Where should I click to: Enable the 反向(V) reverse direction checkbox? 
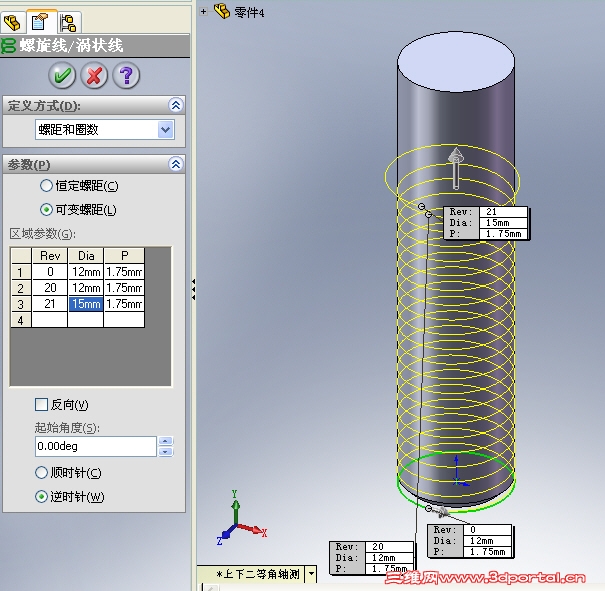coord(41,405)
